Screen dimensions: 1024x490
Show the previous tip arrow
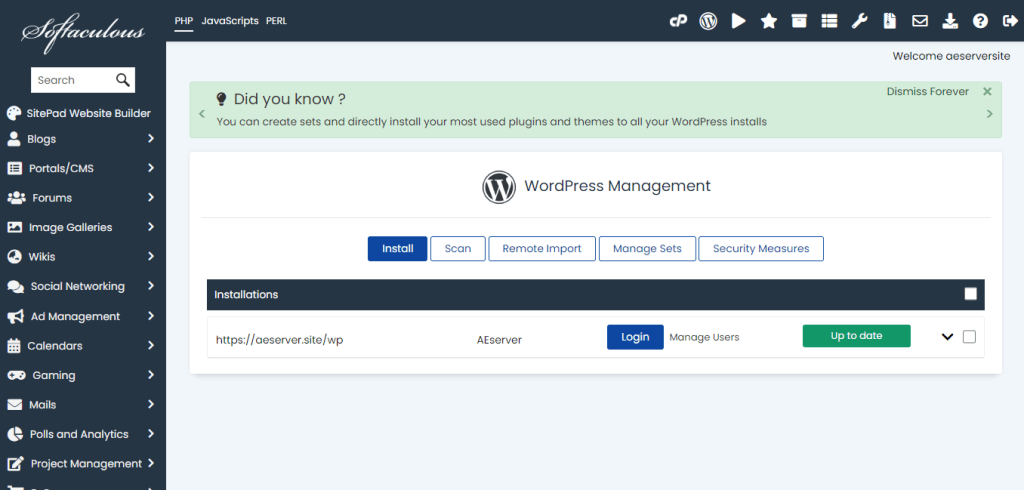(x=202, y=114)
